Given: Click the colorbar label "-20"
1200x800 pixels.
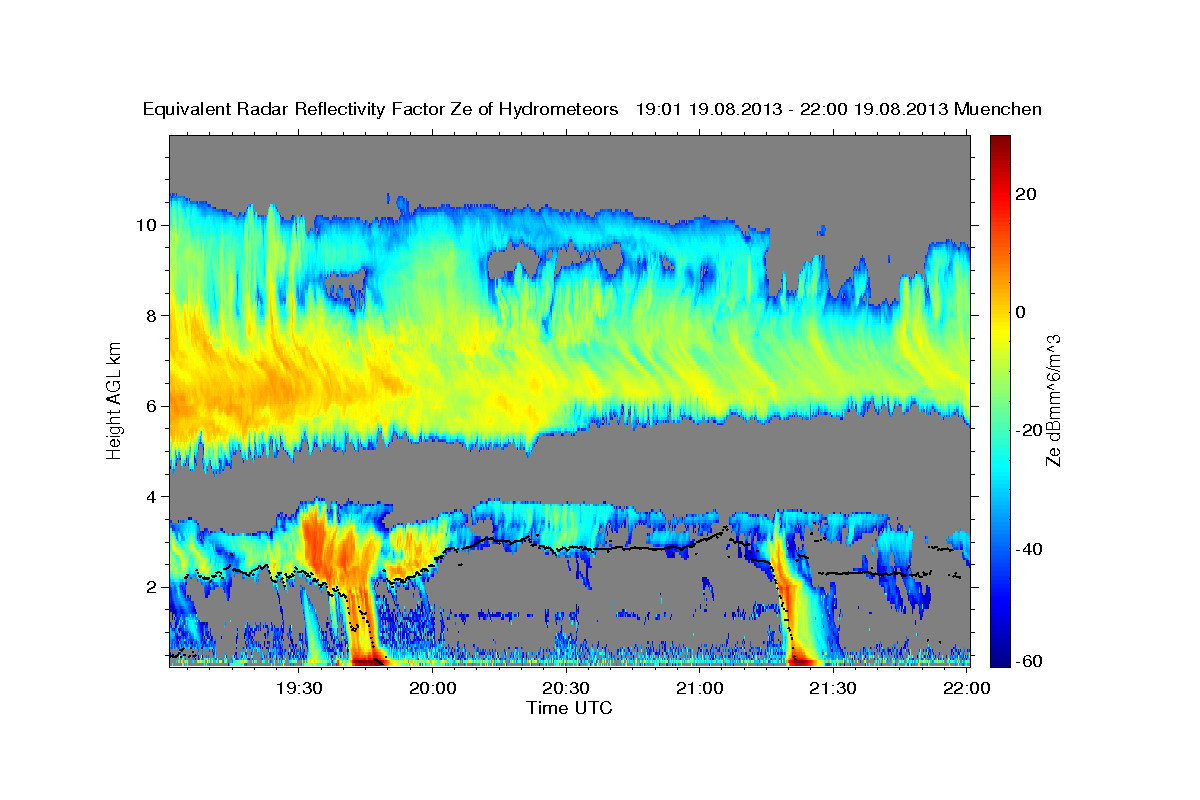Looking at the screenshot, I should (1031, 430).
